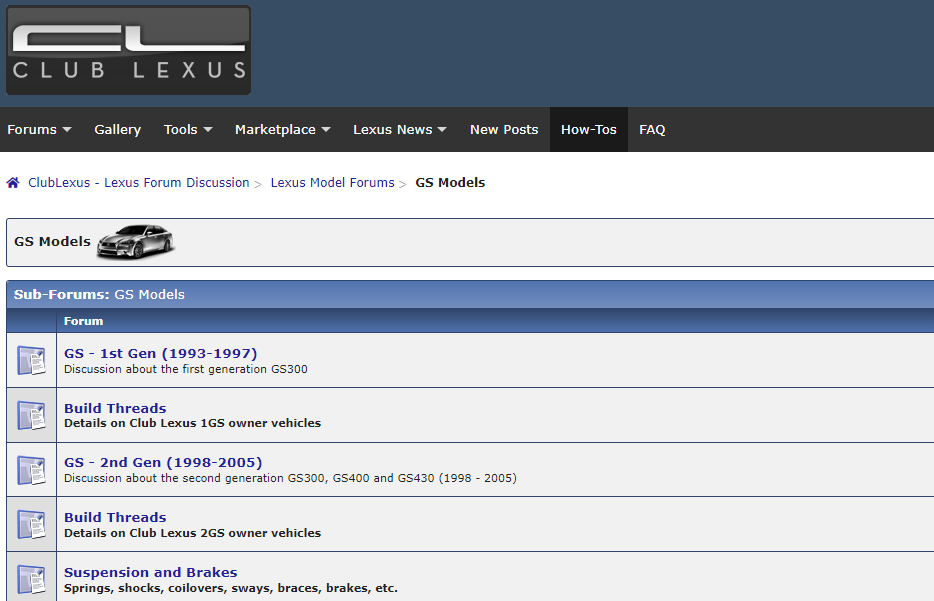Expand the Marketplace dropdown menu
This screenshot has width=934, height=601.
(282, 129)
